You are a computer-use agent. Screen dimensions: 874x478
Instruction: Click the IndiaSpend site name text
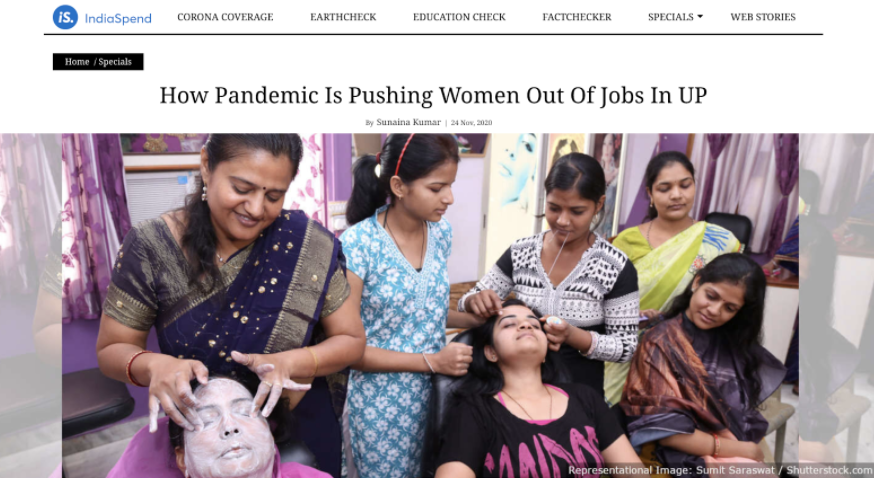[118, 18]
